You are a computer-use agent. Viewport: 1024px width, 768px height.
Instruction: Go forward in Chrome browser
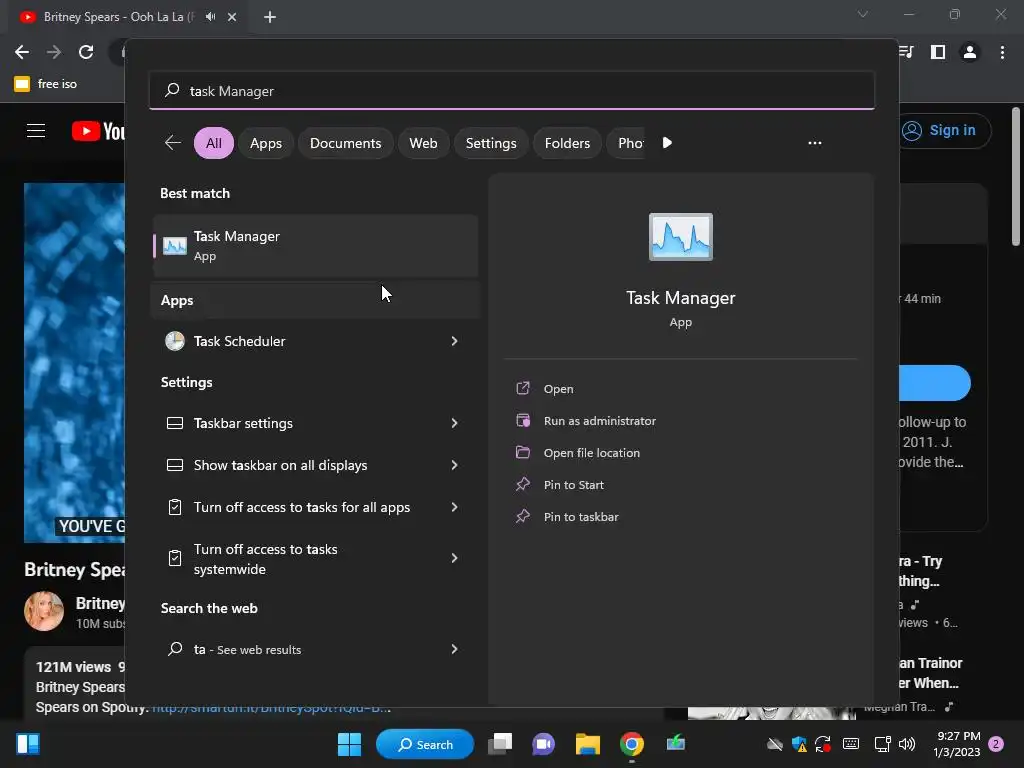tap(54, 52)
